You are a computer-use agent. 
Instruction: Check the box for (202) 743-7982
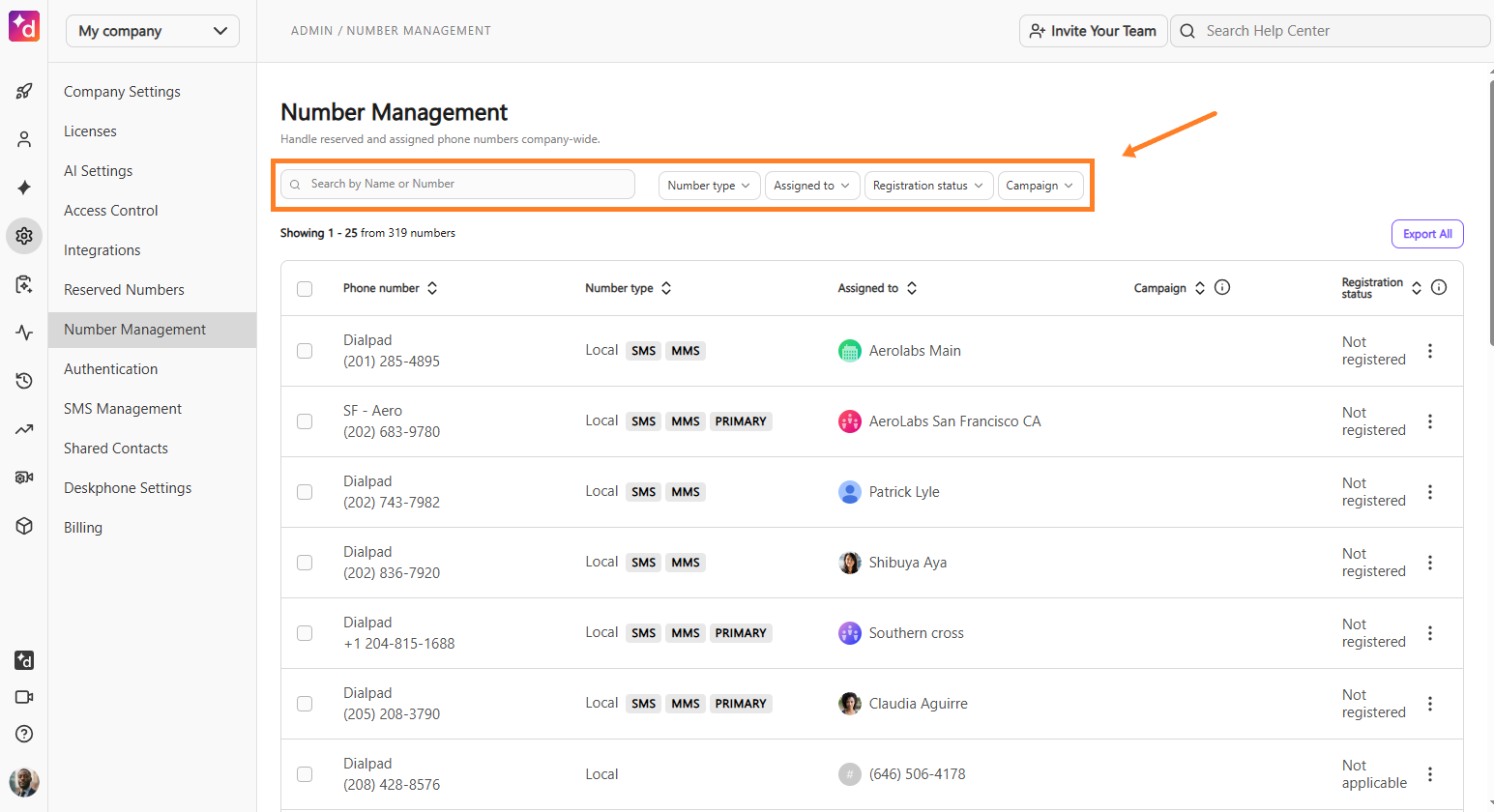coord(305,492)
